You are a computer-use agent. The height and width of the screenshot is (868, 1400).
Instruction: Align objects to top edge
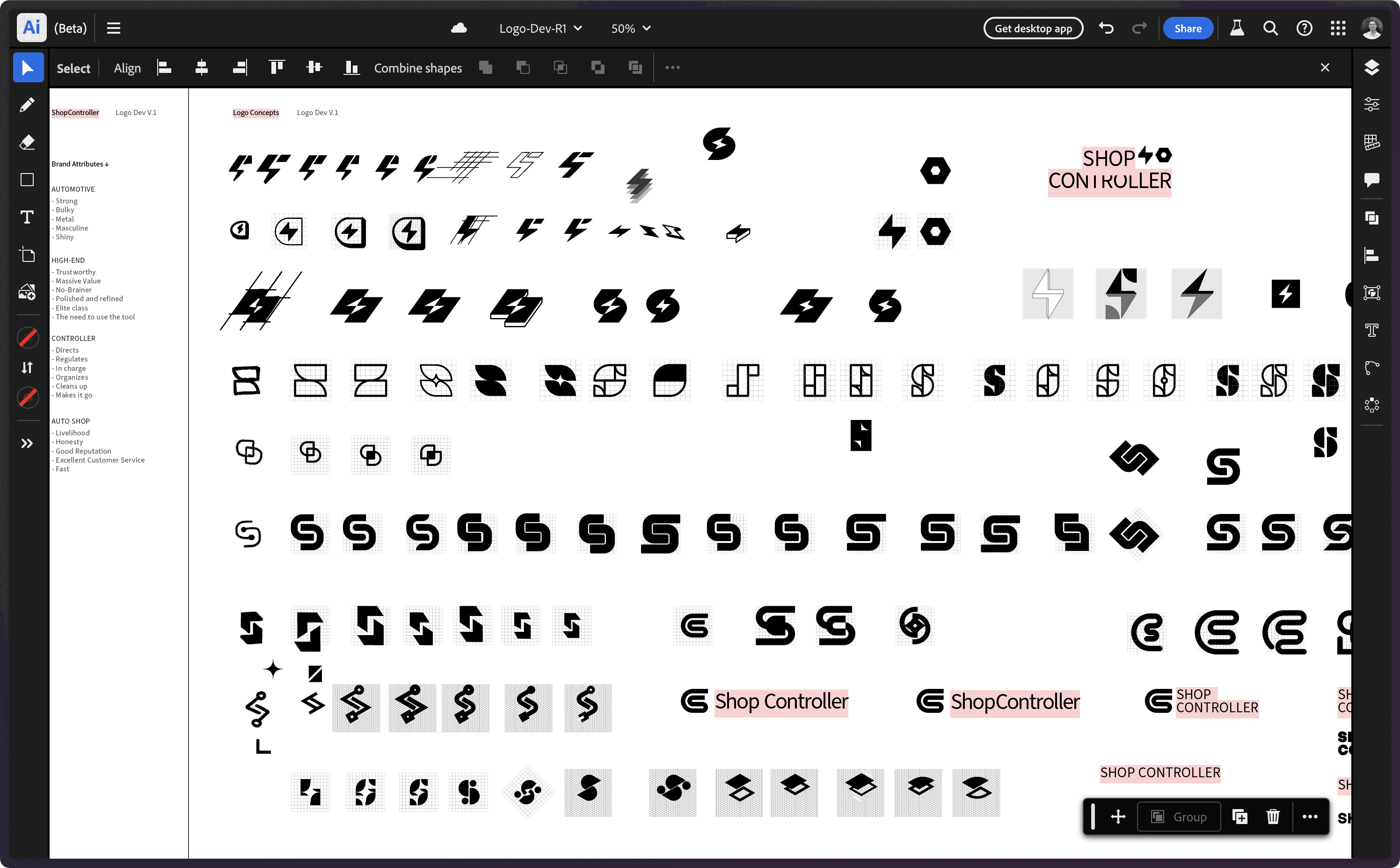[x=277, y=68]
